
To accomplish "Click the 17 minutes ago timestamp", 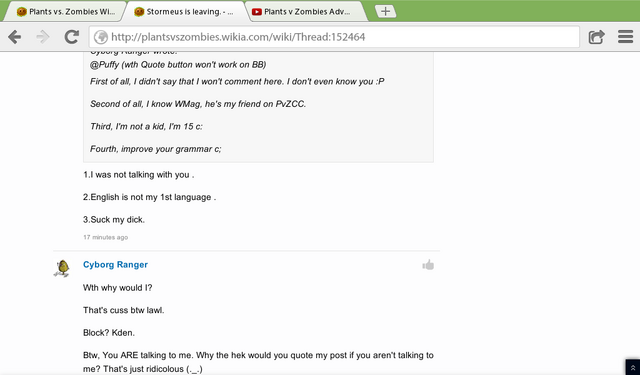I will pos(106,237).
